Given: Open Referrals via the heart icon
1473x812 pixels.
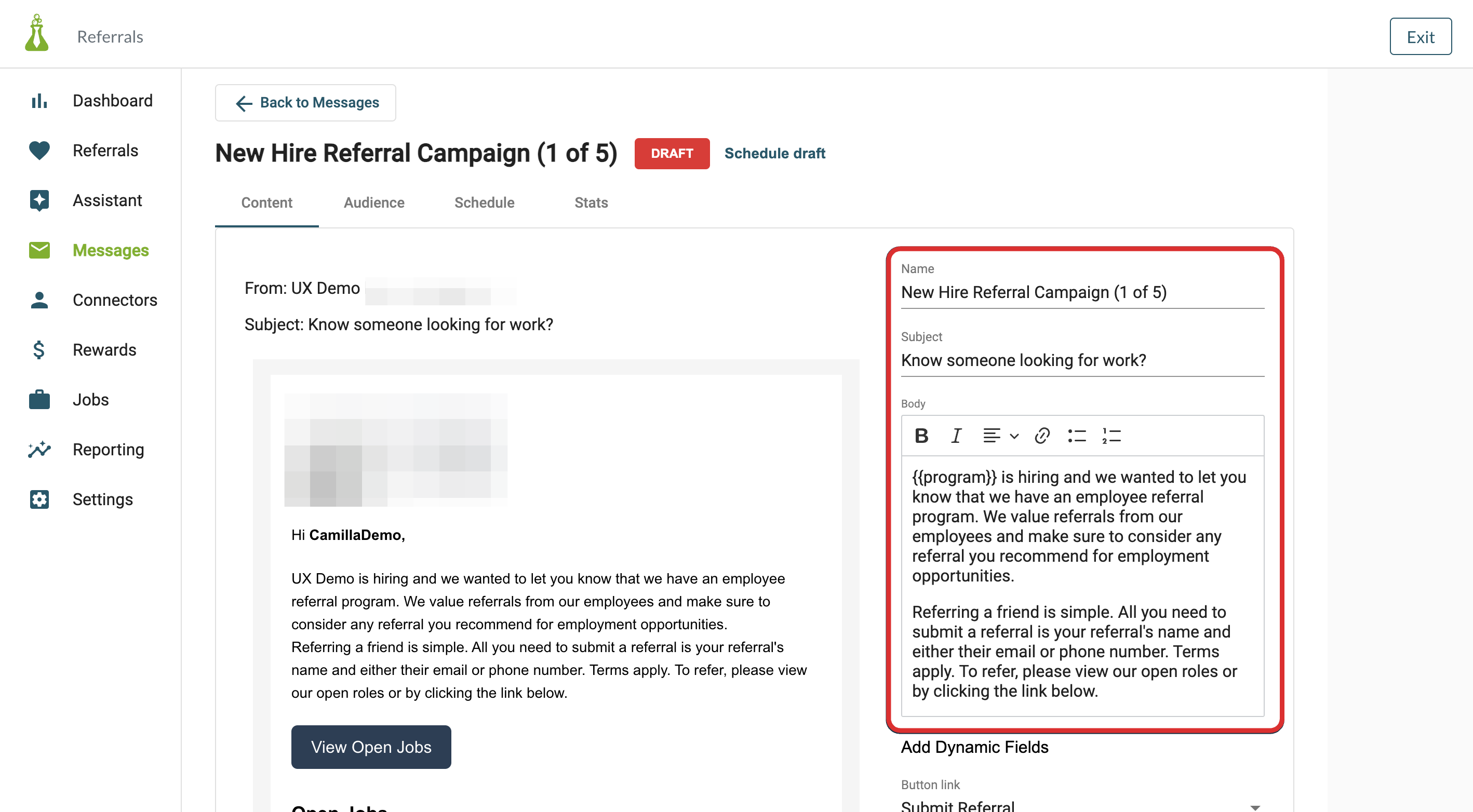Looking at the screenshot, I should tap(39, 151).
